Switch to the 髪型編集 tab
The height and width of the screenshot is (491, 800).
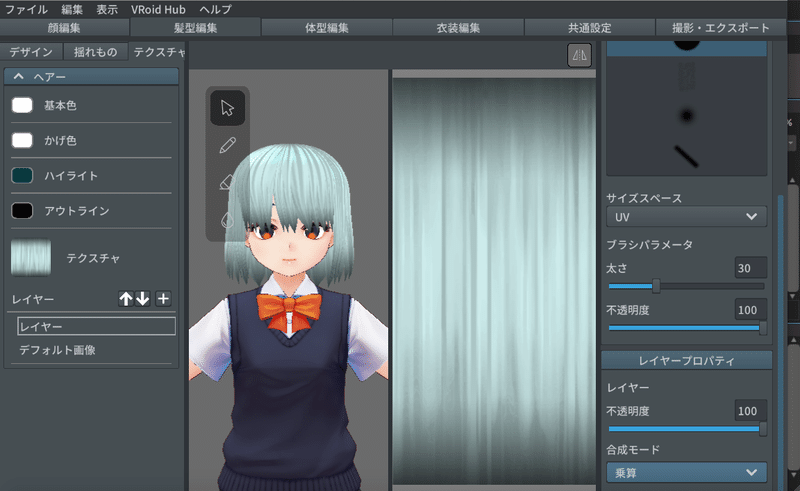[x=195, y=28]
